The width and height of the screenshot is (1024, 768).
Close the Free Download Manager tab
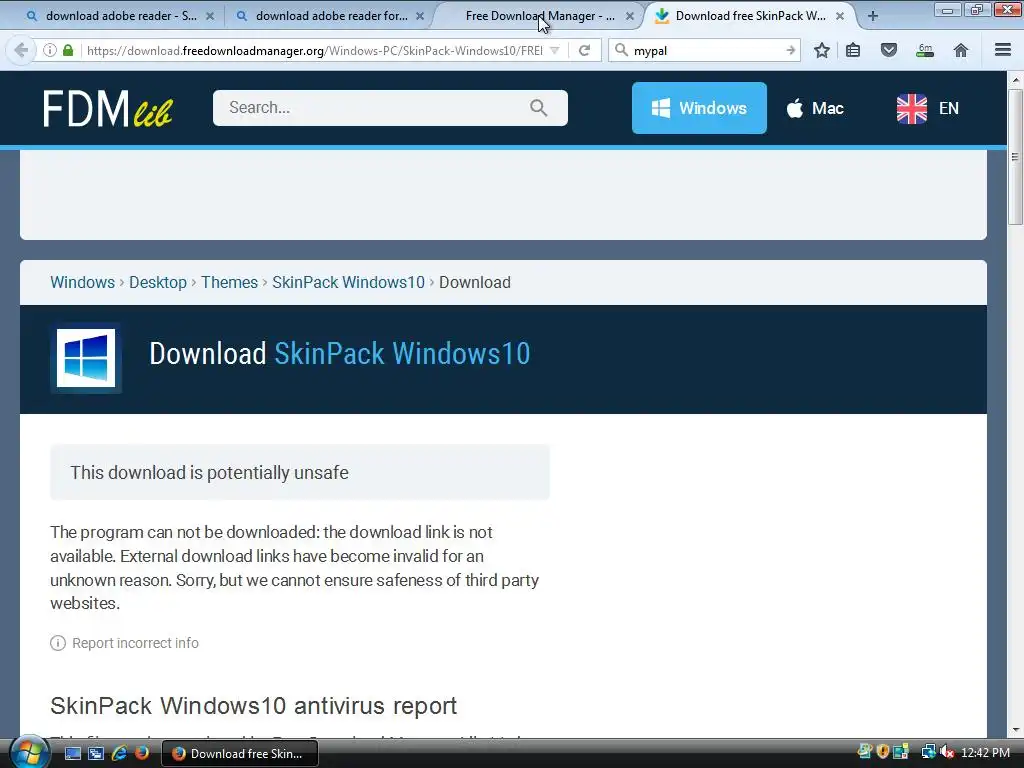tap(630, 16)
